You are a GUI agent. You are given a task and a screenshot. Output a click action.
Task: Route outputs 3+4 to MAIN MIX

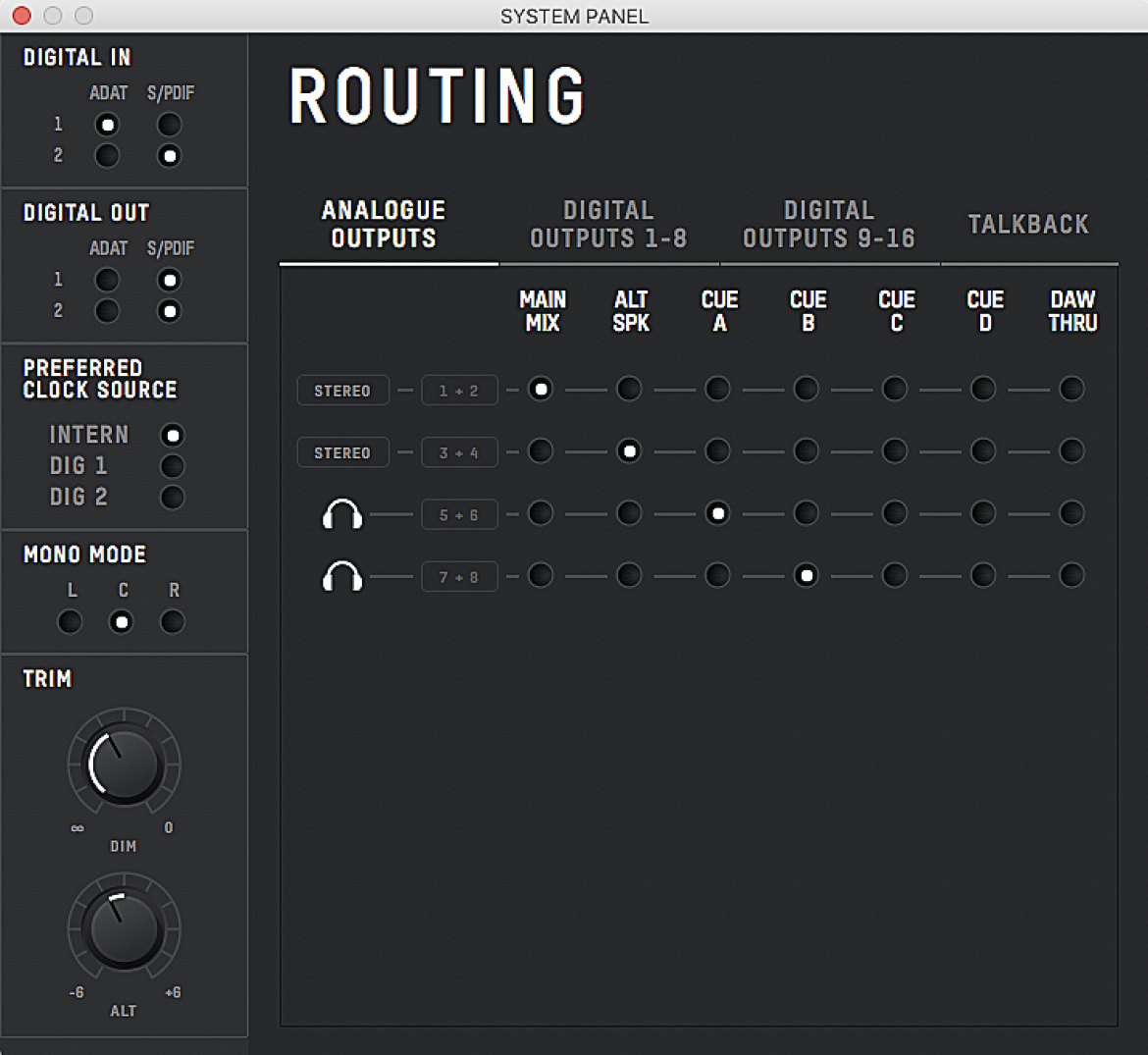[541, 451]
